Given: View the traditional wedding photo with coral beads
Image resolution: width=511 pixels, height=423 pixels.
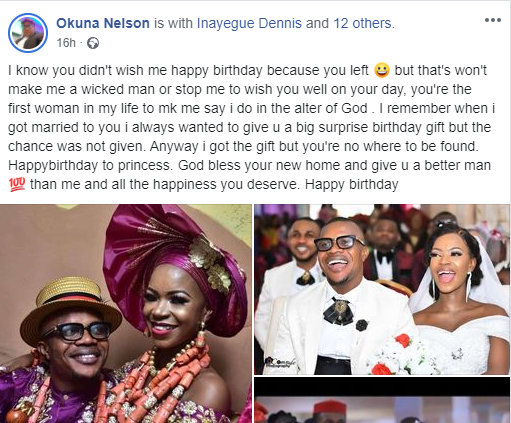Looking at the screenshot, I should tap(126, 313).
